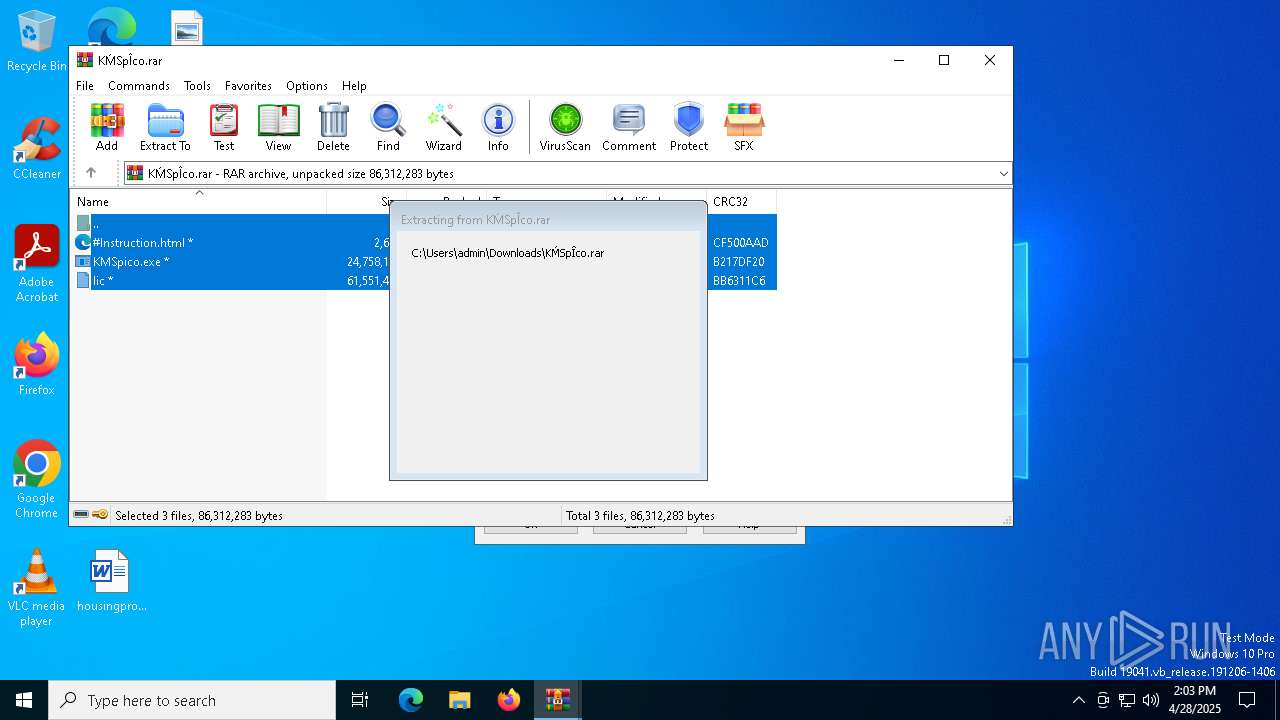Click CRC32 value CF500AAD
This screenshot has width=1280, height=720.
coord(741,243)
